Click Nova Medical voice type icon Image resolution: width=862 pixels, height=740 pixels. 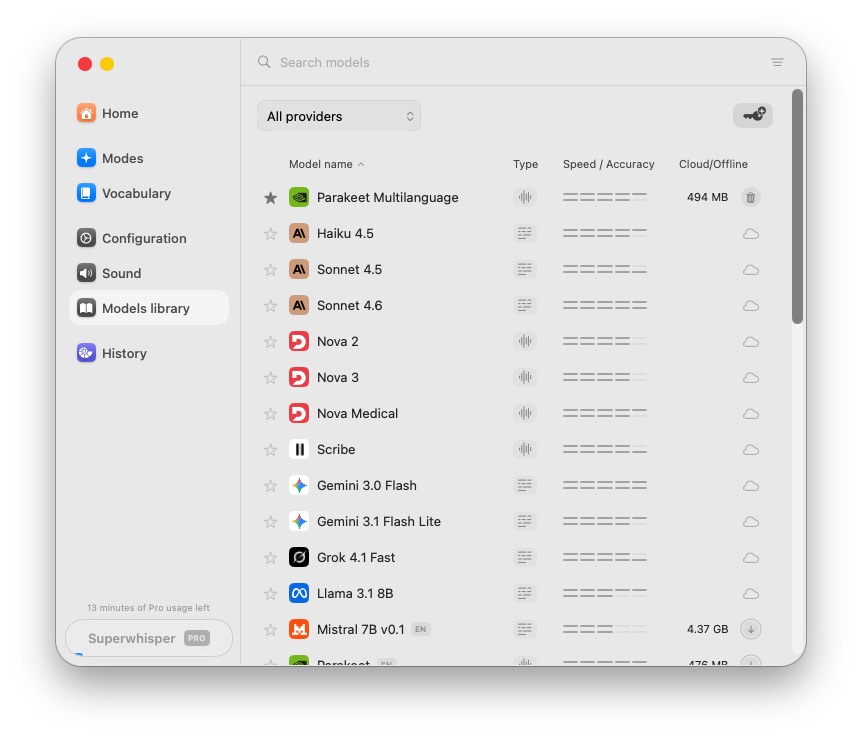click(x=525, y=413)
